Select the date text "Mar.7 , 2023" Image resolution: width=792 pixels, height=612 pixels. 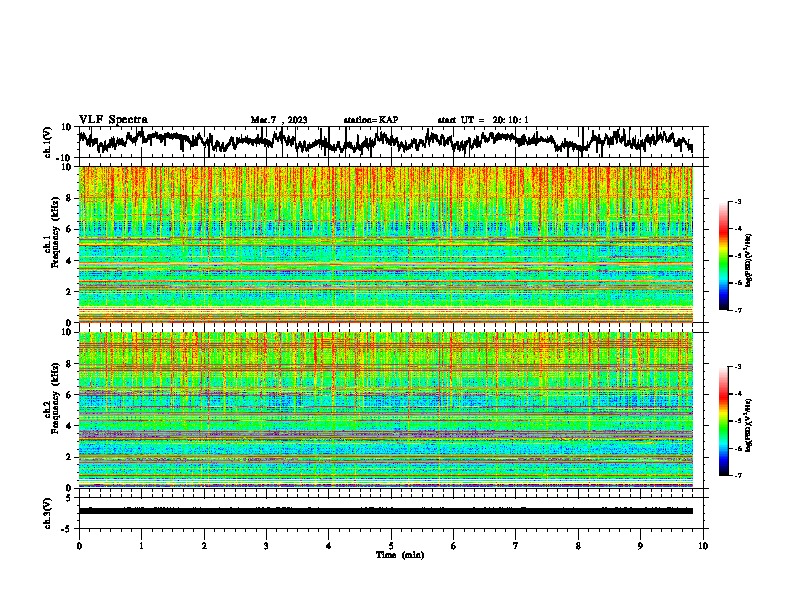[279, 120]
